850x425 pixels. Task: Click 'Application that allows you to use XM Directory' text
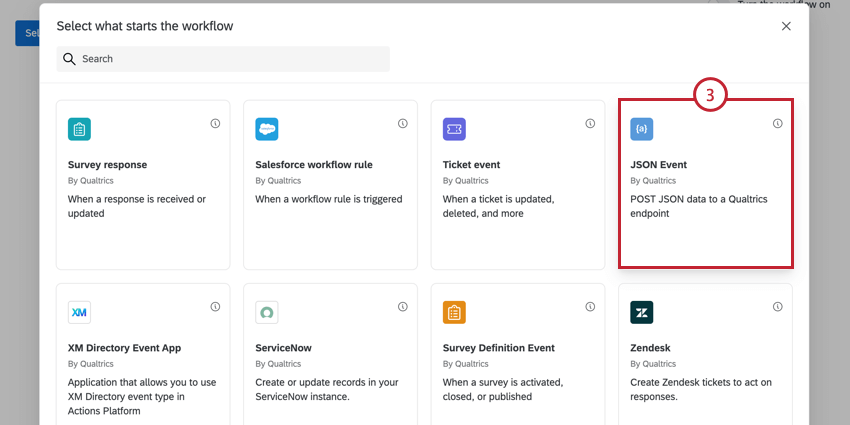142,397
